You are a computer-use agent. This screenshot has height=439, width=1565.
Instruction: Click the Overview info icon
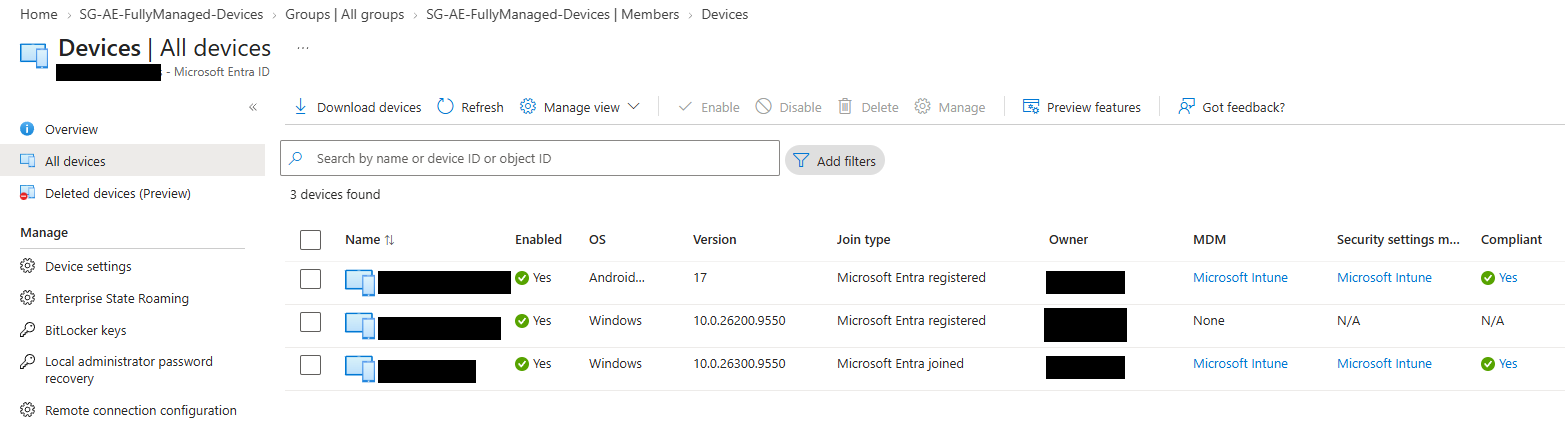click(27, 129)
